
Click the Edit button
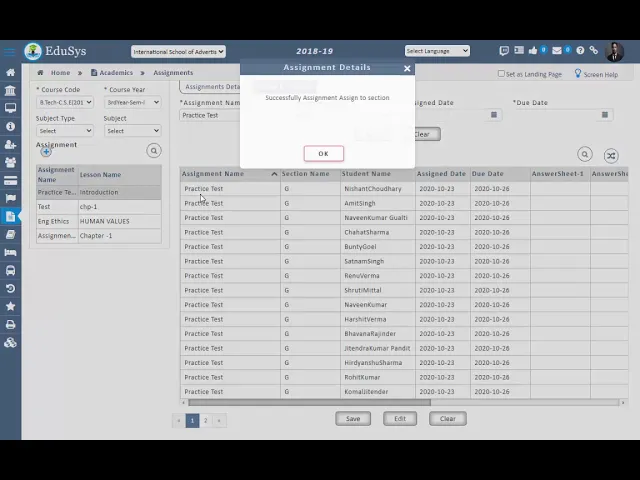(x=400, y=418)
